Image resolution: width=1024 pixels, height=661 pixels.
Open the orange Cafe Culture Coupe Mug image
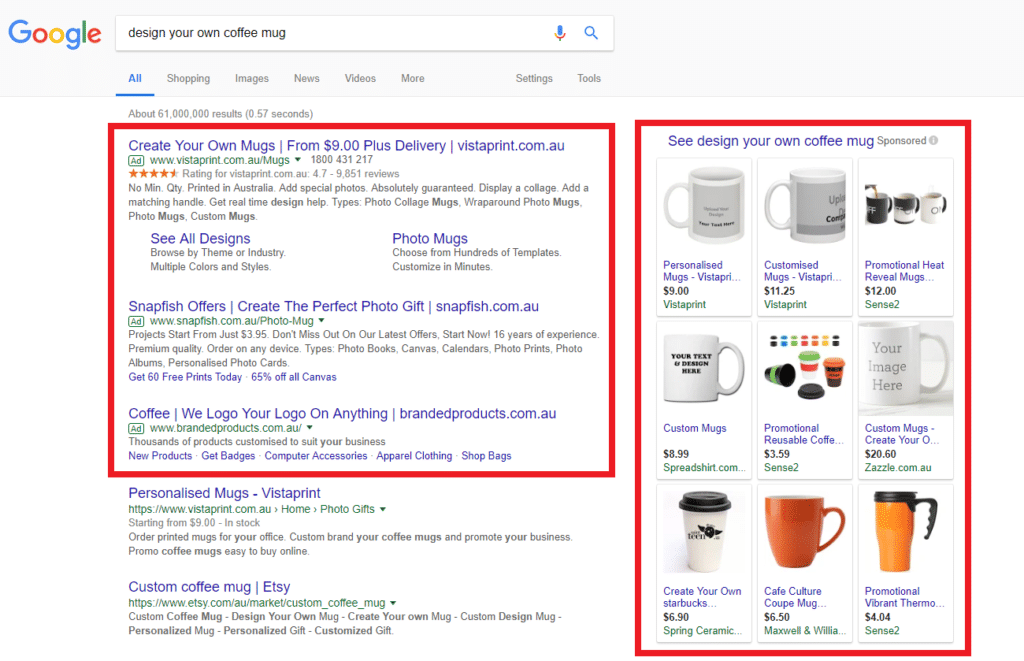coord(805,533)
